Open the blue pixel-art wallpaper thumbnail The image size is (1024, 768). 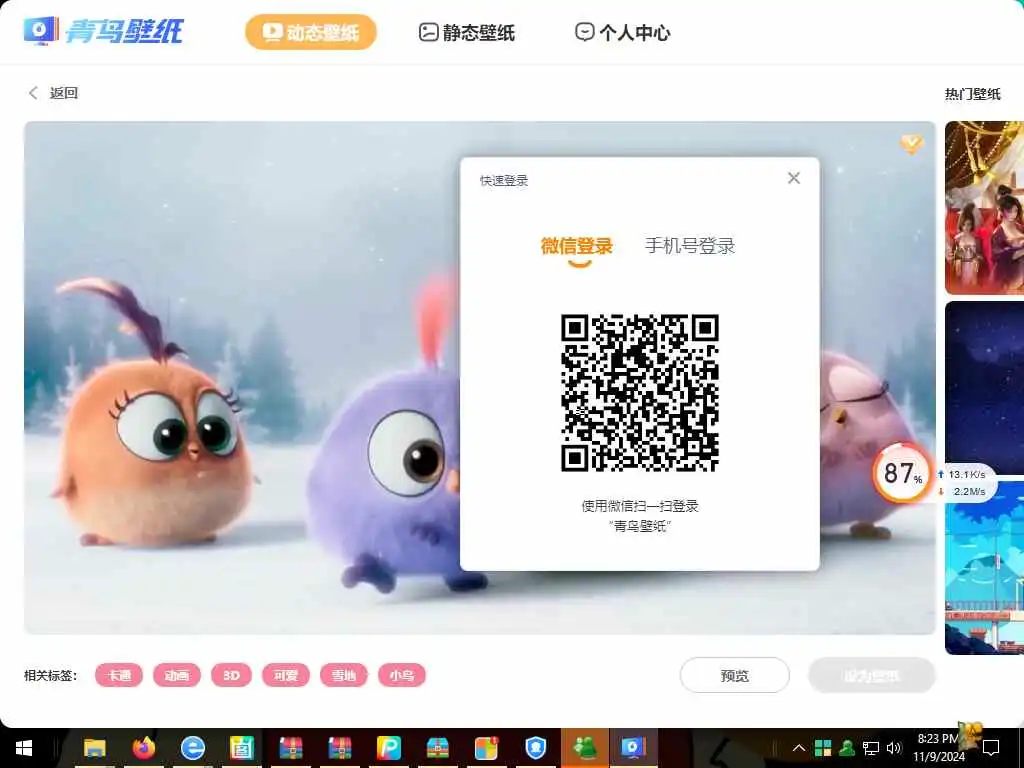coord(984,568)
